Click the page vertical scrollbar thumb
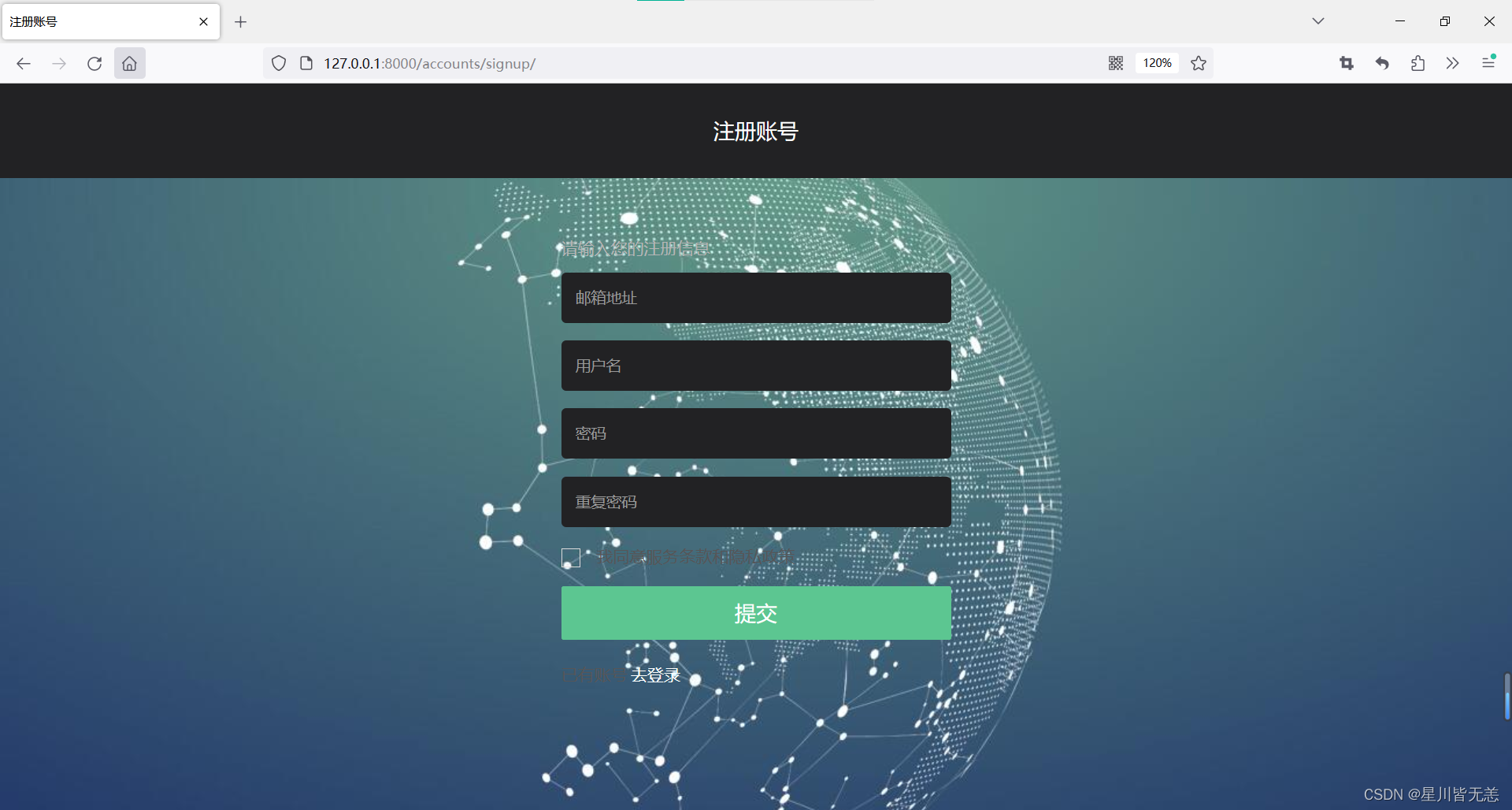 point(1506,697)
